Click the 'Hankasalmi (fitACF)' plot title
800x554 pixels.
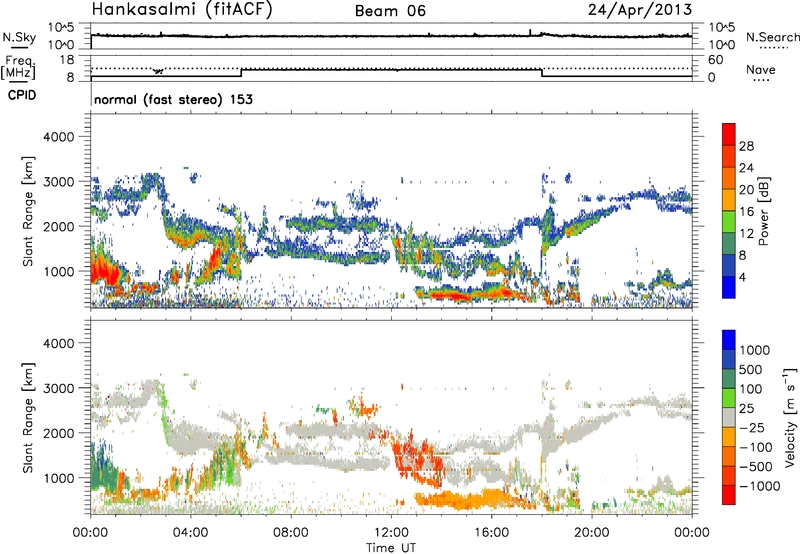pyautogui.click(x=182, y=10)
